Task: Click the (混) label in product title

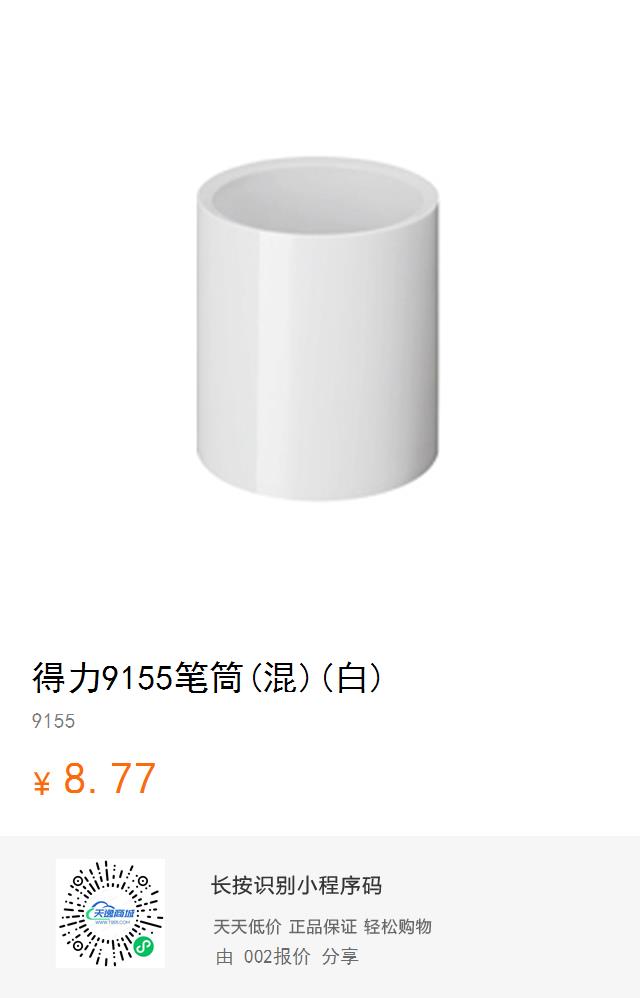Action: (x=280, y=678)
